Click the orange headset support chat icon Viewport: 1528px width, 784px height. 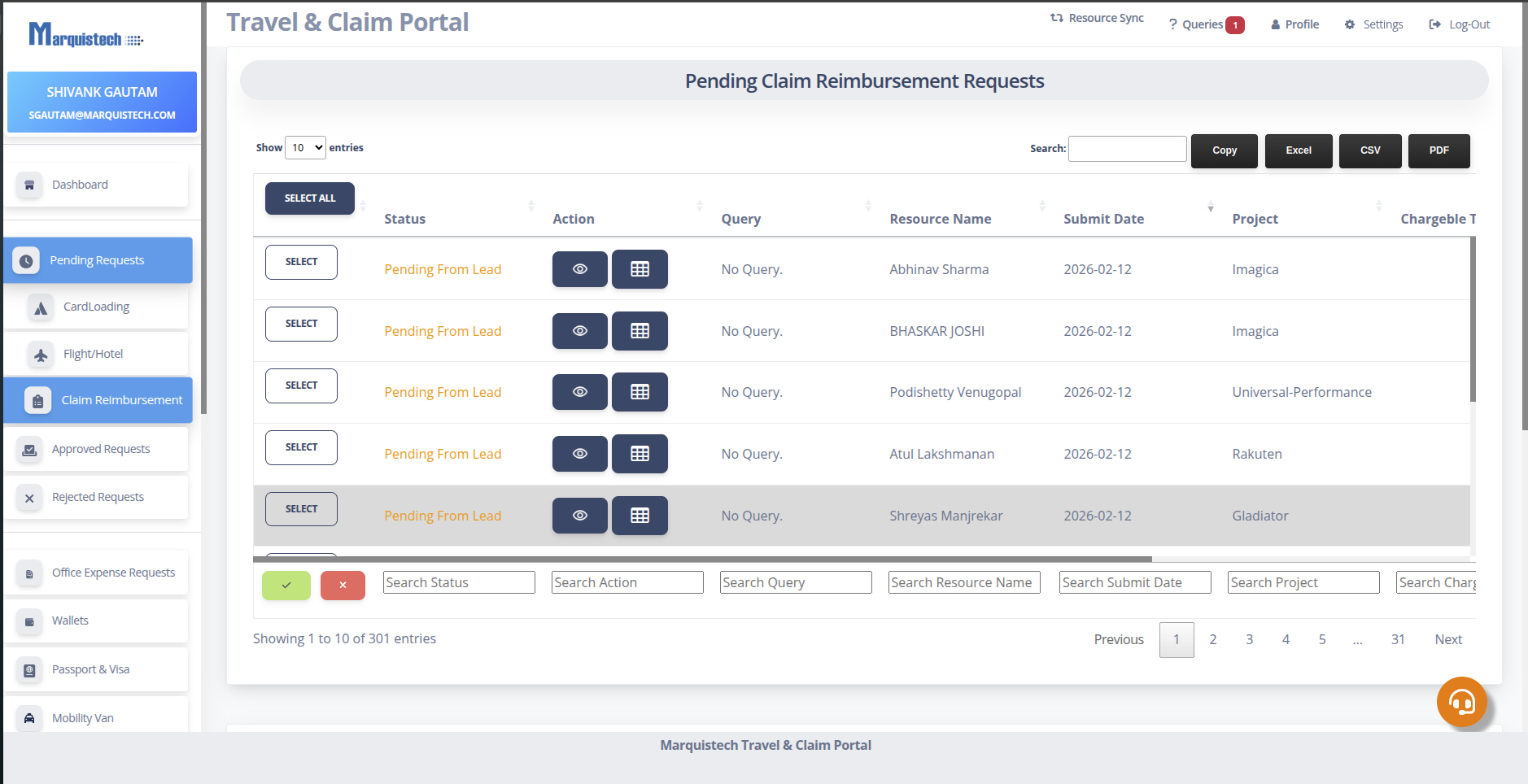[1461, 701]
